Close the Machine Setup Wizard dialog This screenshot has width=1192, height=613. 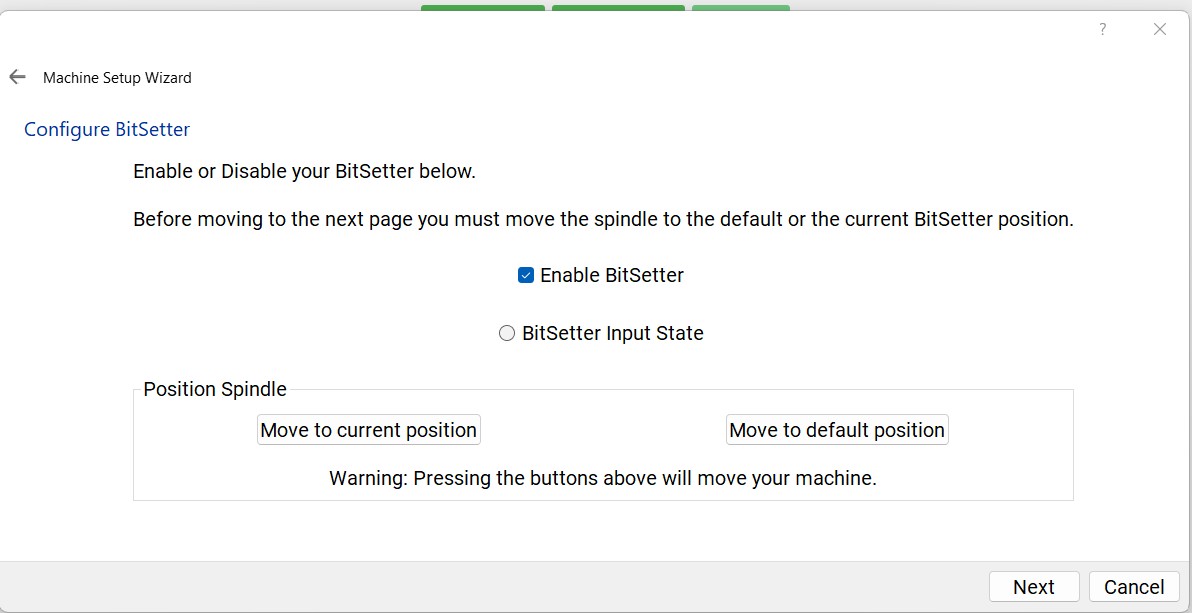(1160, 29)
